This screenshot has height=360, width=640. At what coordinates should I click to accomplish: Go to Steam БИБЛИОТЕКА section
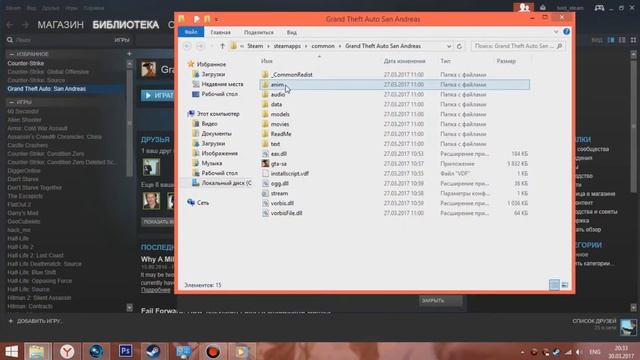click(x=126, y=25)
